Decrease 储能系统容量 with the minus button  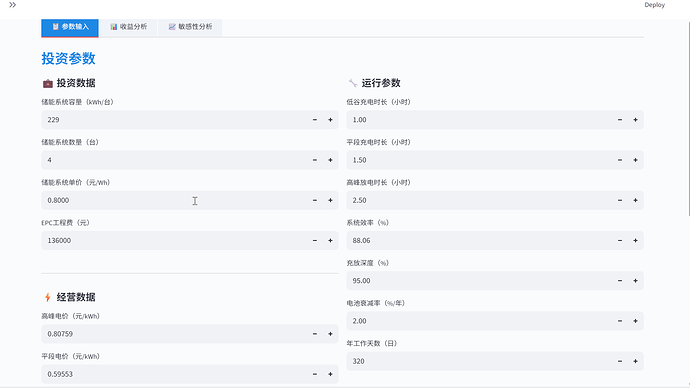tap(315, 120)
